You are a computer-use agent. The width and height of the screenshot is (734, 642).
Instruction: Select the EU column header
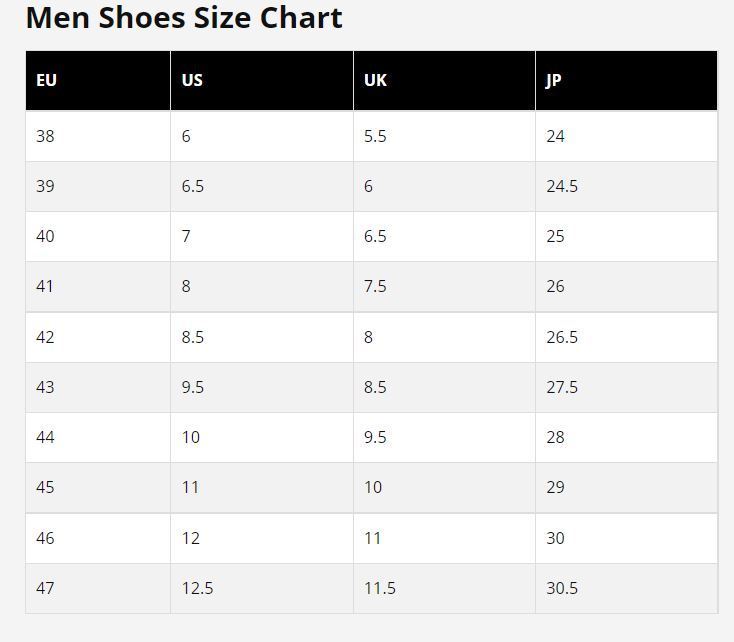coord(98,81)
